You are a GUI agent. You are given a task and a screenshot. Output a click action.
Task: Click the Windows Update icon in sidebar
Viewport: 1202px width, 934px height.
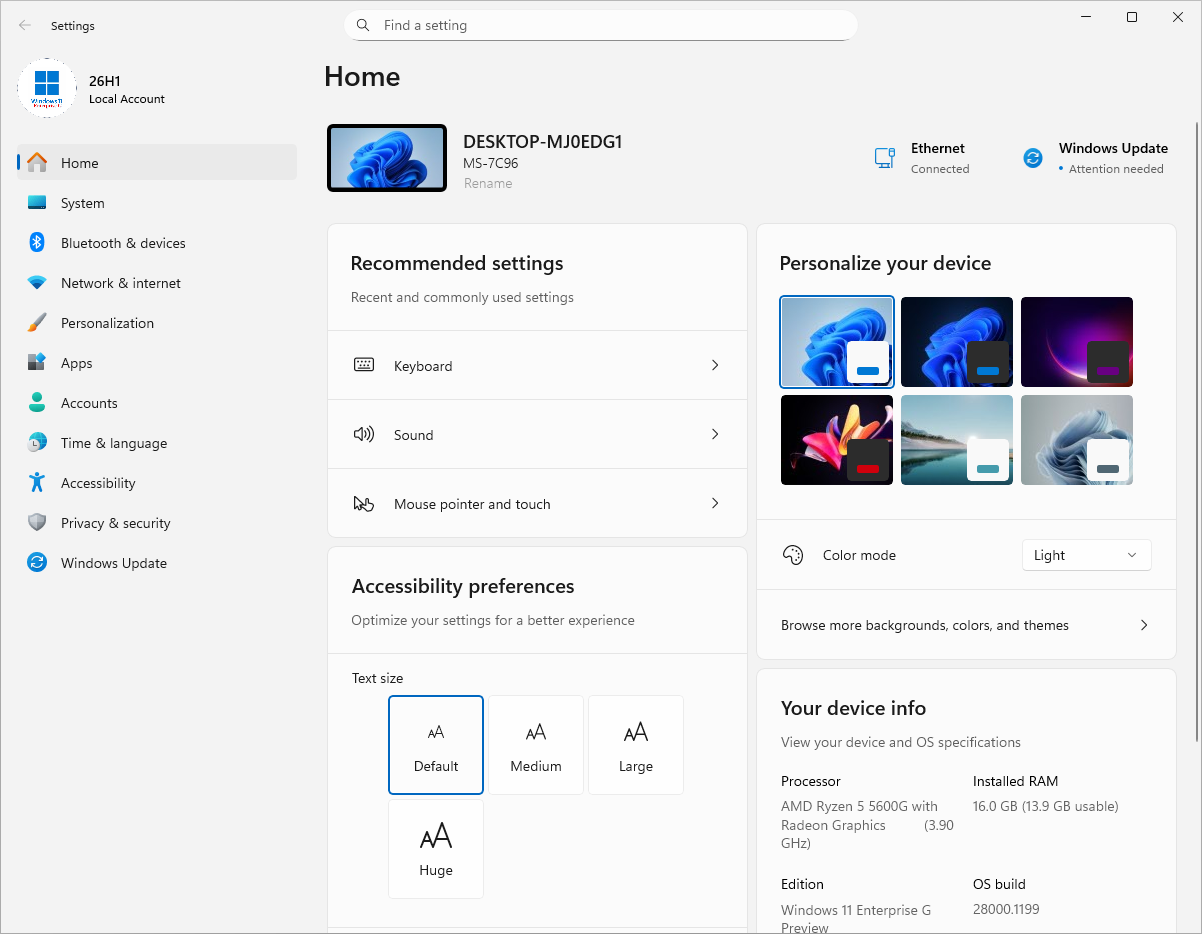[x=37, y=563]
